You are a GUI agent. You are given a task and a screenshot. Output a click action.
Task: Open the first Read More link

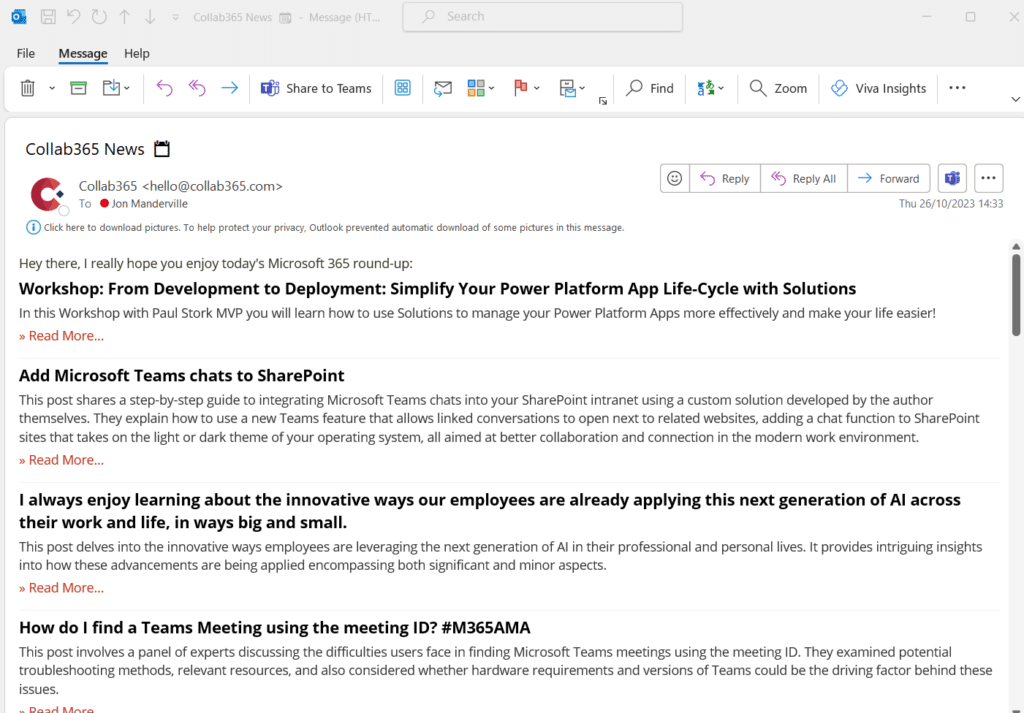(61, 335)
